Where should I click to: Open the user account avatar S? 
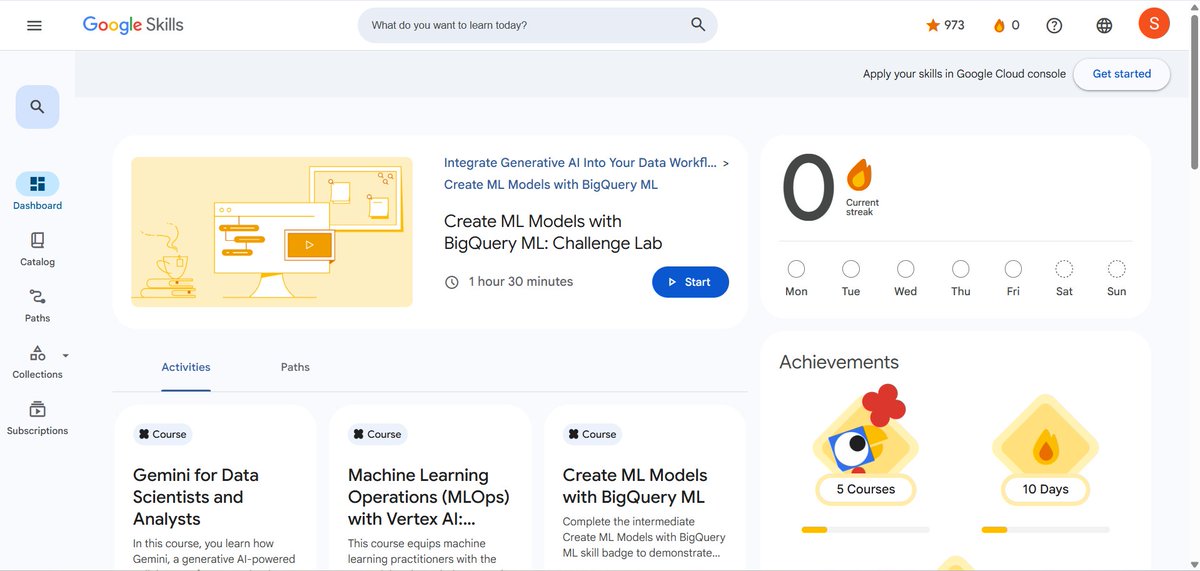pos(1154,24)
